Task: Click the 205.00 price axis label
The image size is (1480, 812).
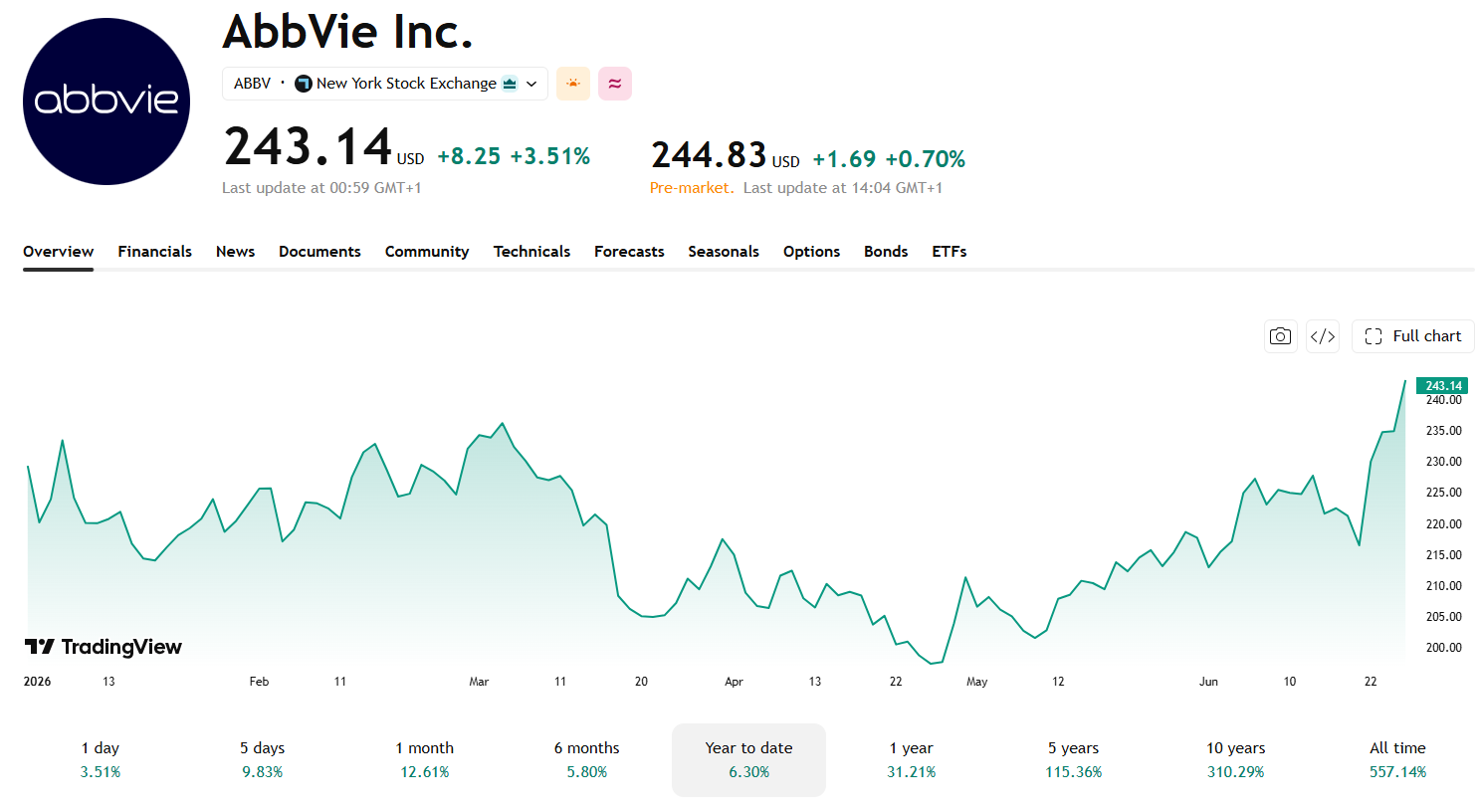Action: [1444, 617]
